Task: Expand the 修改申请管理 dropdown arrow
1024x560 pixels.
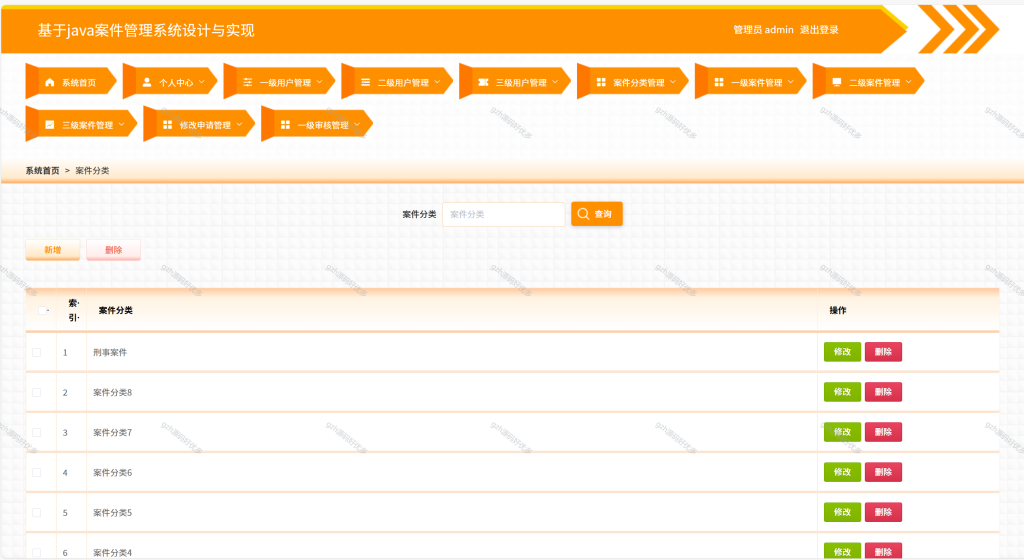Action: [239, 125]
